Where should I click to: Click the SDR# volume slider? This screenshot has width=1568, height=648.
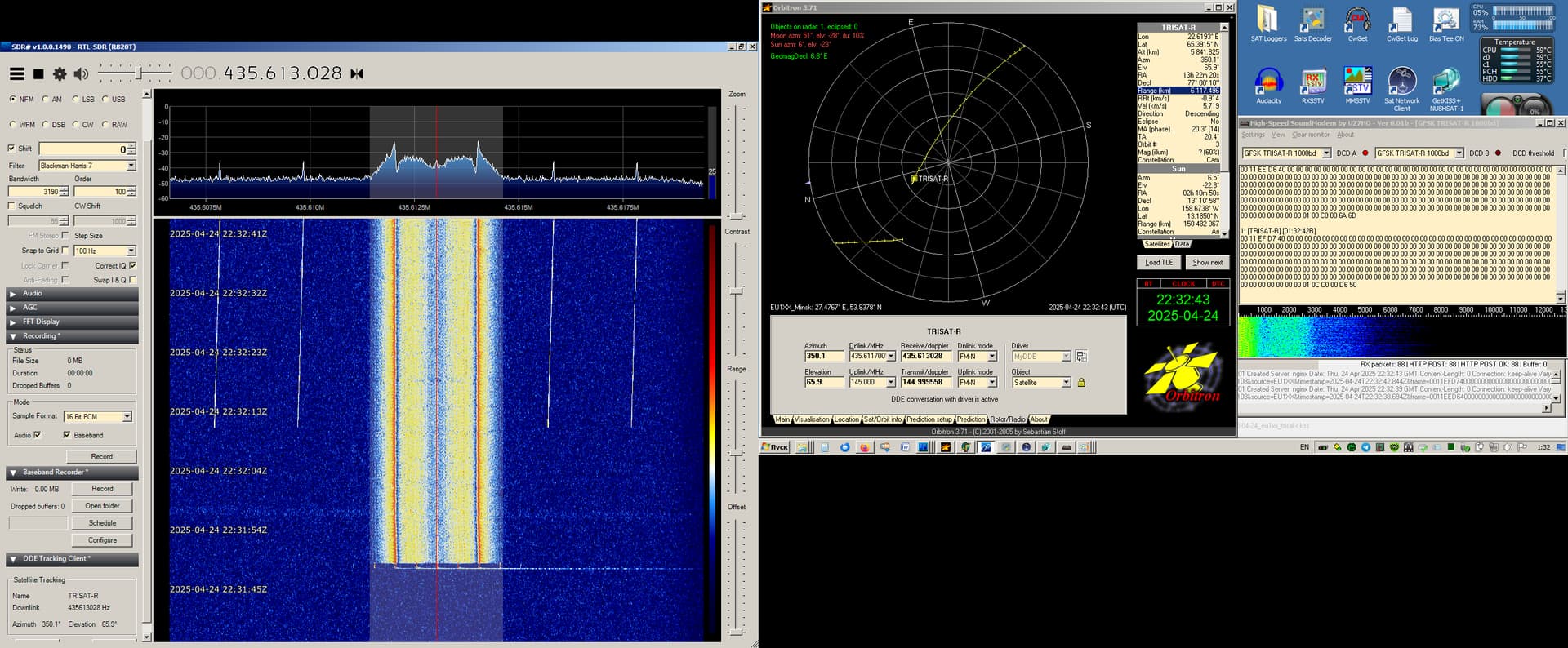tap(135, 74)
